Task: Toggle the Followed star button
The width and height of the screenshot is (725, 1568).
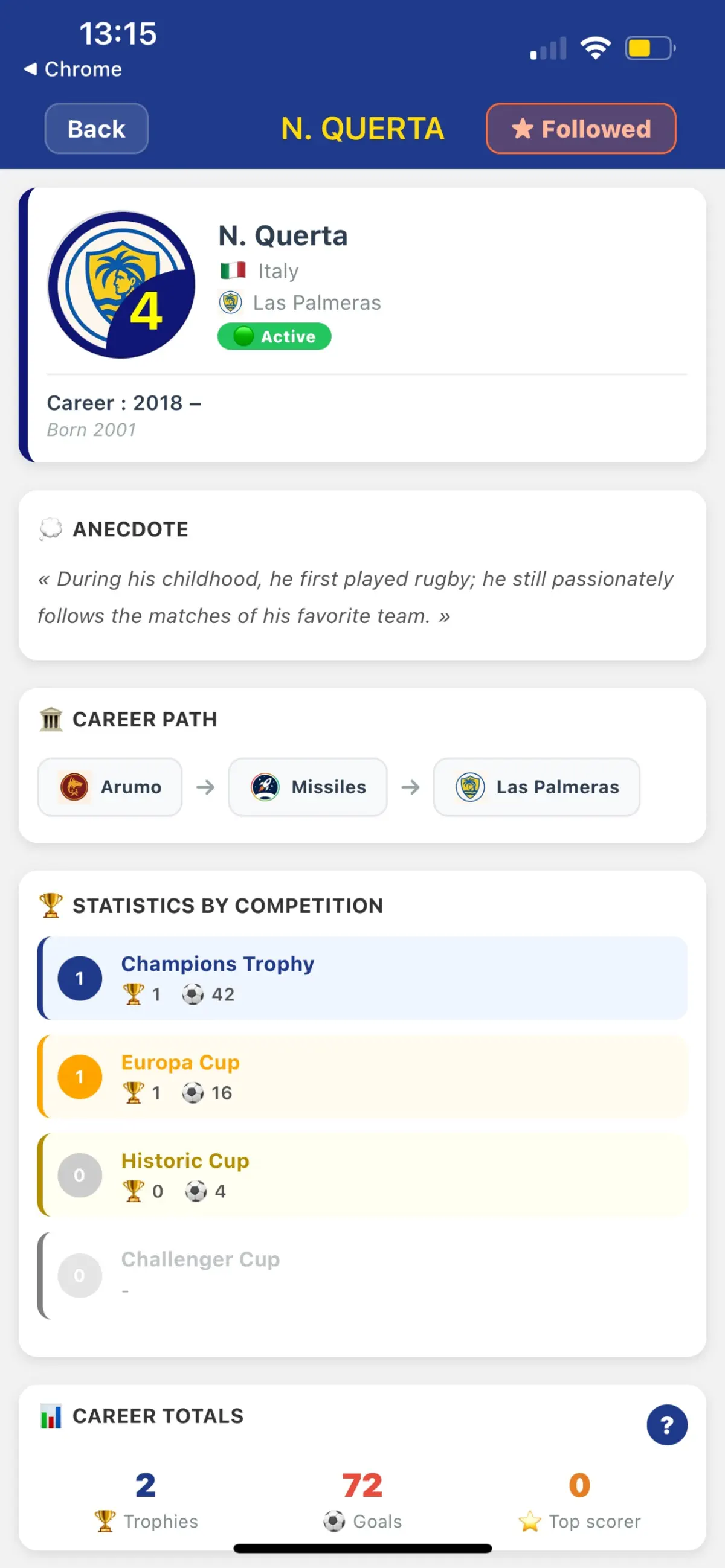Action: click(x=581, y=129)
